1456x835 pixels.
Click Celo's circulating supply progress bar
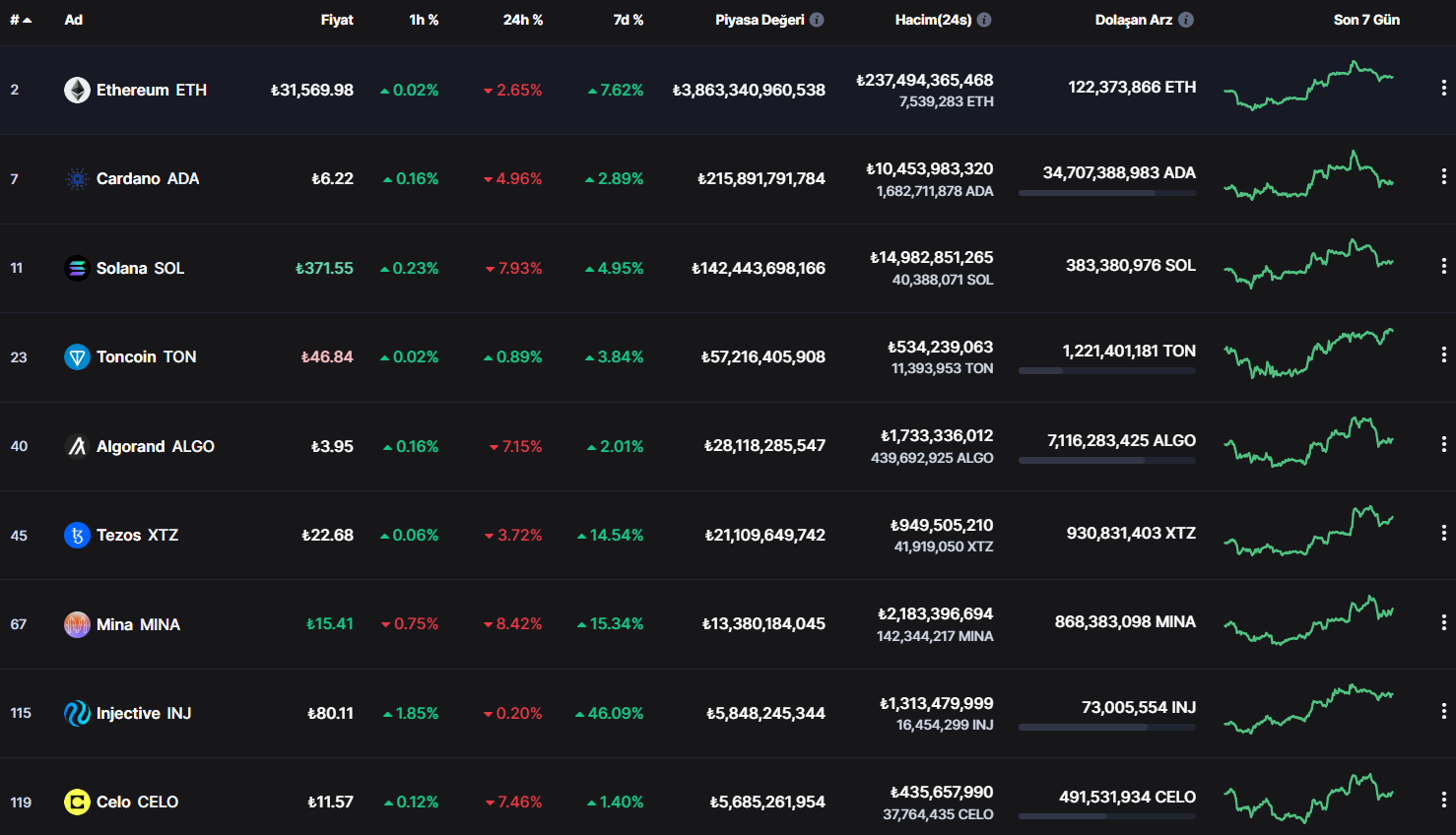(1107, 816)
